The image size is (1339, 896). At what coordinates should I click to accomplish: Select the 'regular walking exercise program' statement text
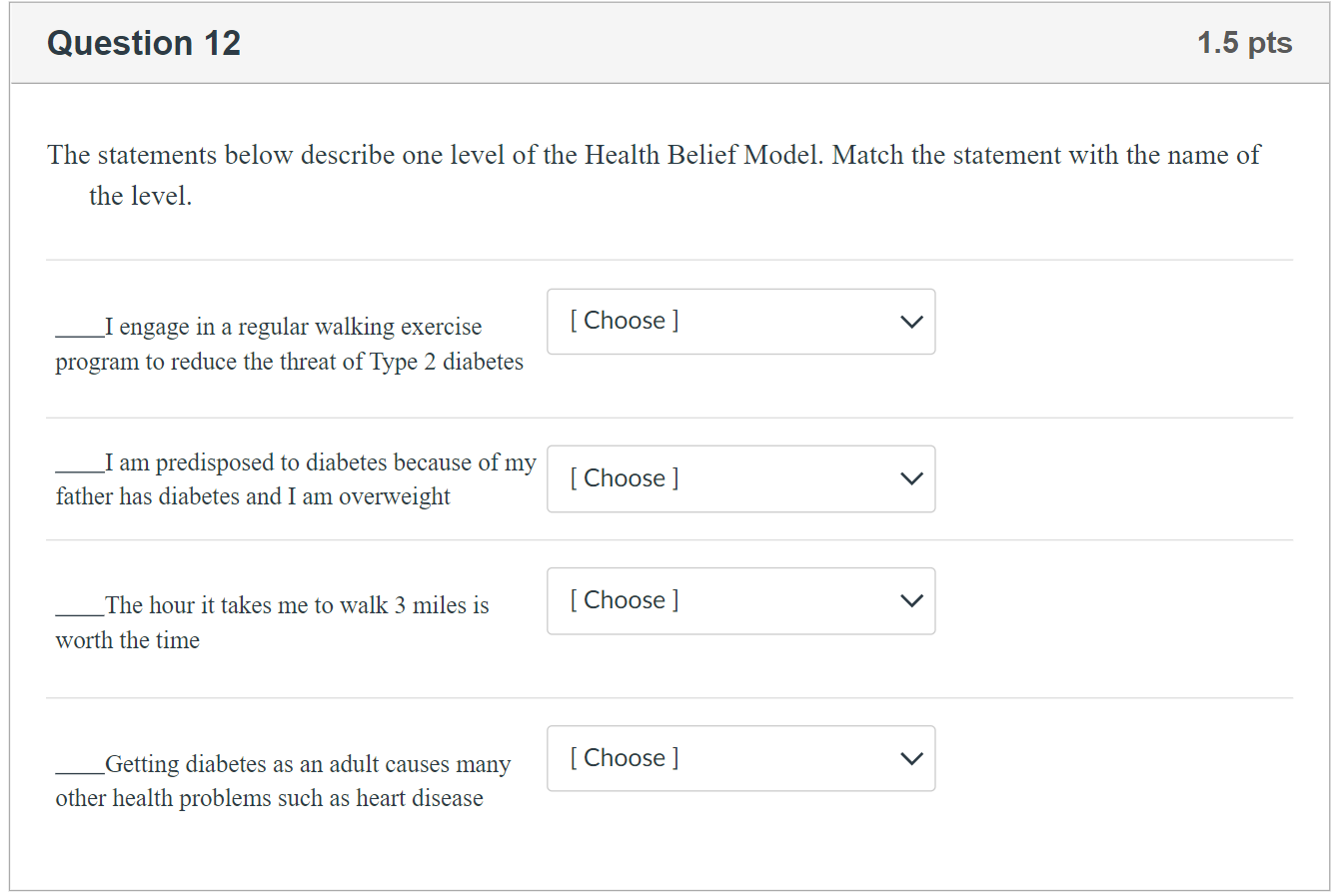(290, 345)
